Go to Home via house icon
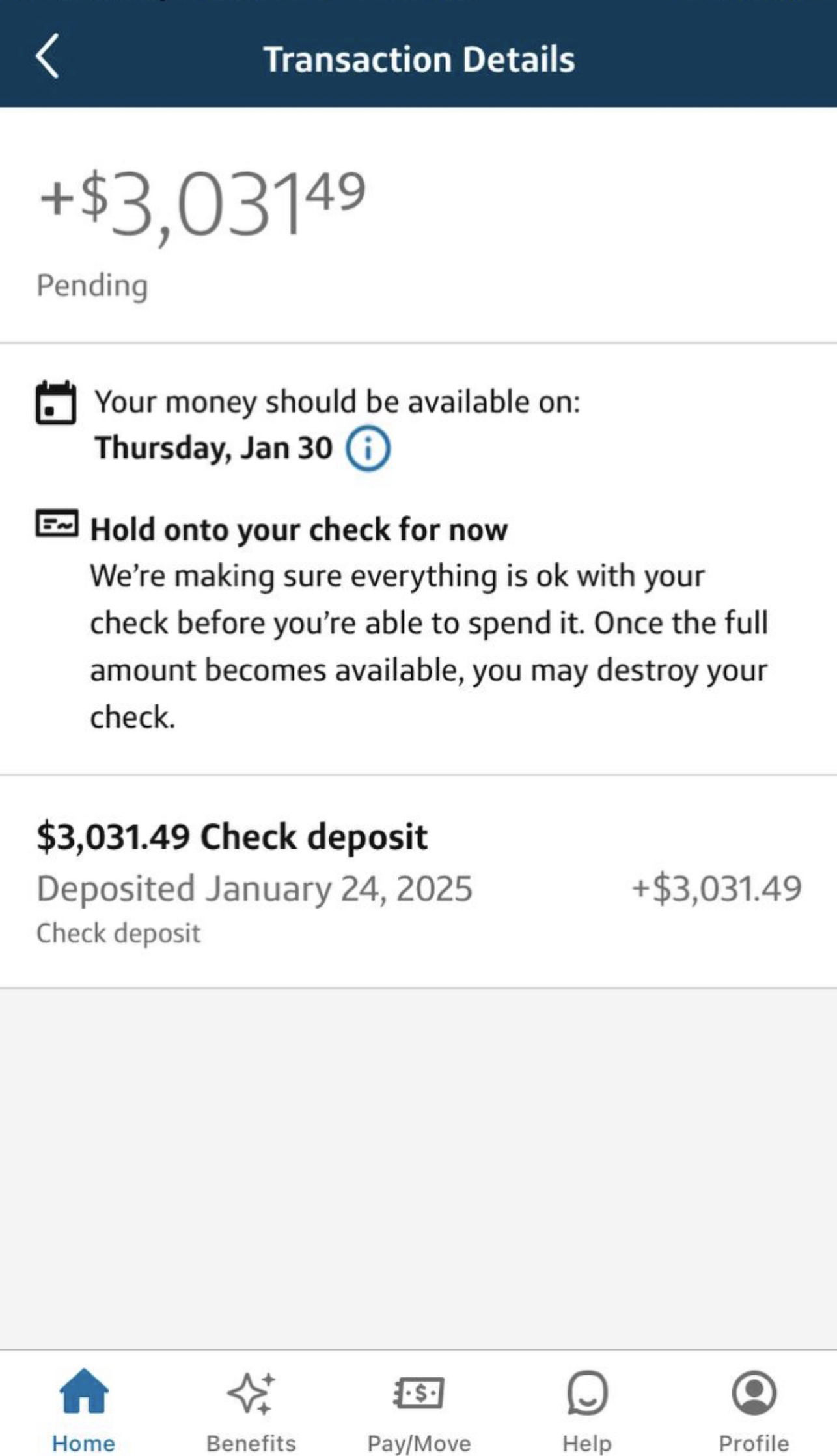Image resolution: width=837 pixels, height=1456 pixels. pyautogui.click(x=84, y=1391)
